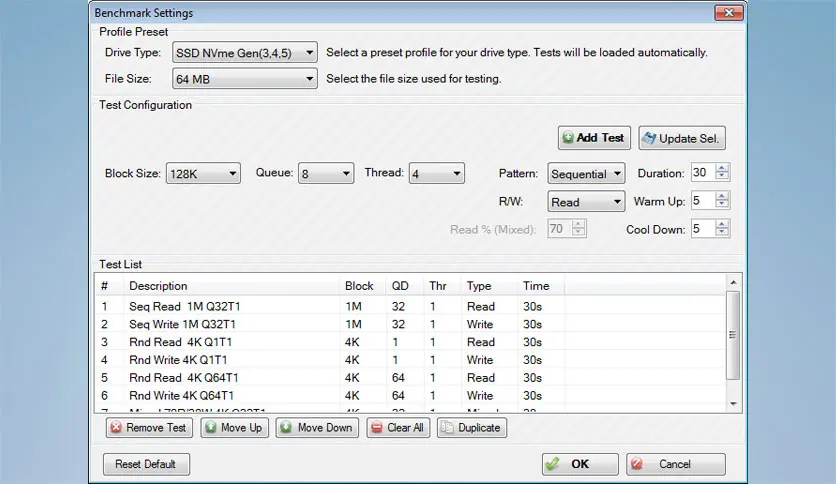Click the Update Sel. button
Image resolution: width=836 pixels, height=484 pixels.
pyautogui.click(x=681, y=139)
